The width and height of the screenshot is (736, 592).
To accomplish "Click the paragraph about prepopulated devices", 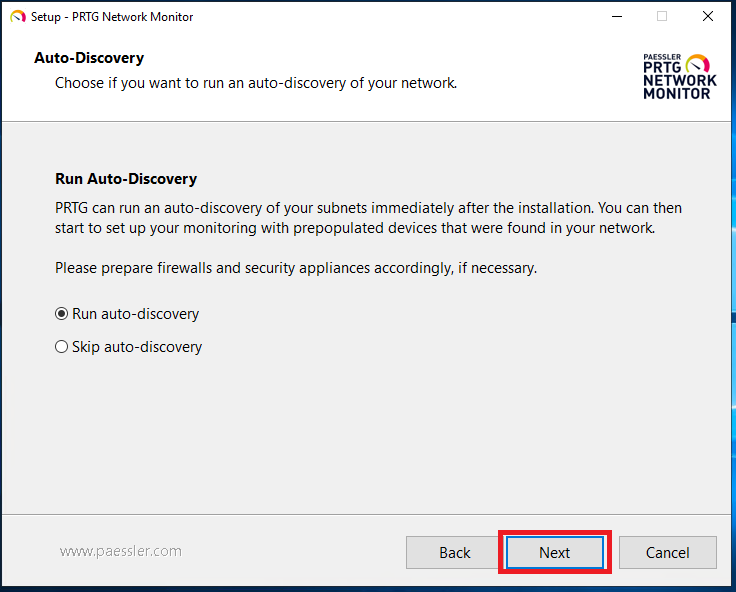I will tap(368, 218).
